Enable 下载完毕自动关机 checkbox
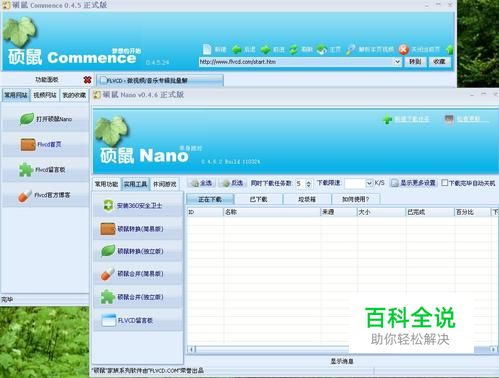Screen dimensions: 499x378 tap(444, 183)
